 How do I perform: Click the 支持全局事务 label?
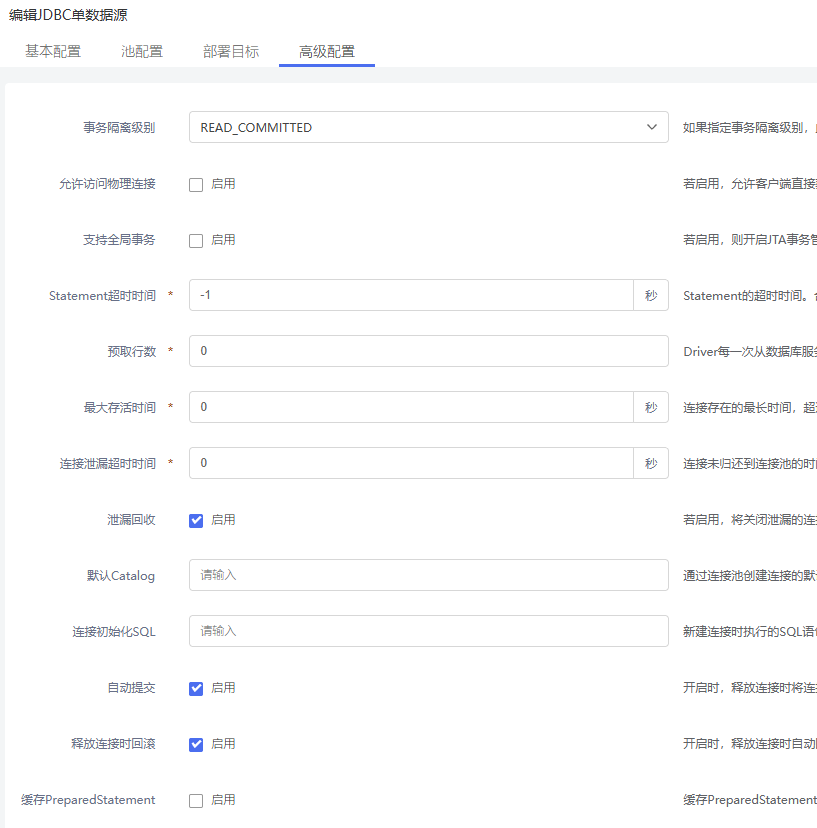[119, 240]
